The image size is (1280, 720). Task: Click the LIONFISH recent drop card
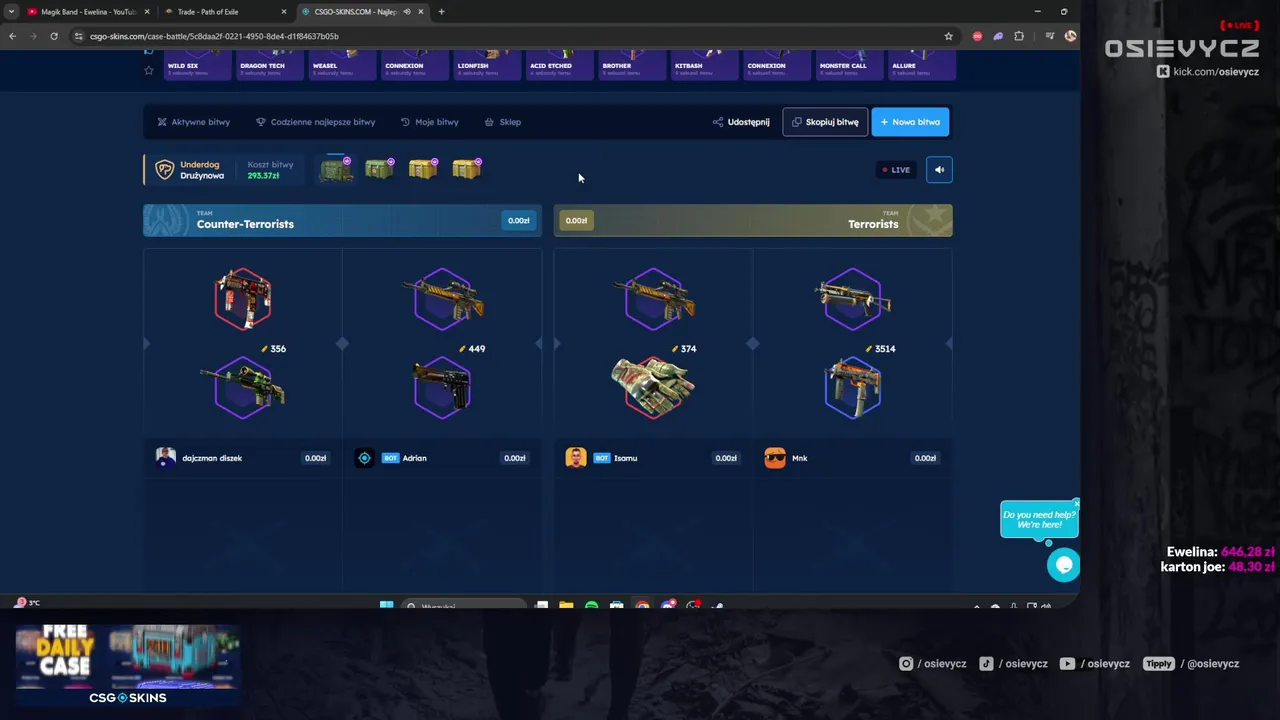point(488,65)
